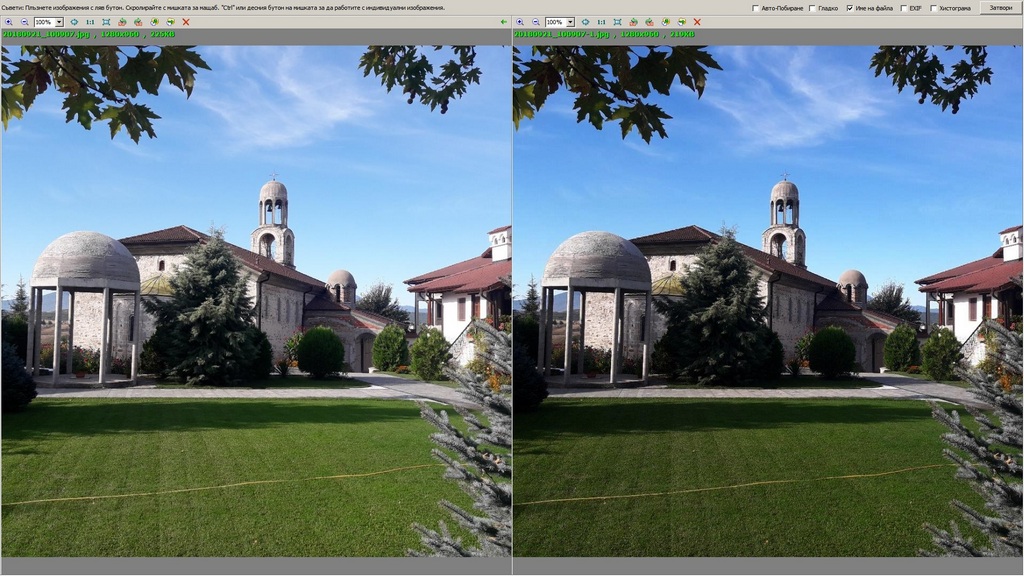Click the green arrow in left pane toolbar

click(x=503, y=22)
